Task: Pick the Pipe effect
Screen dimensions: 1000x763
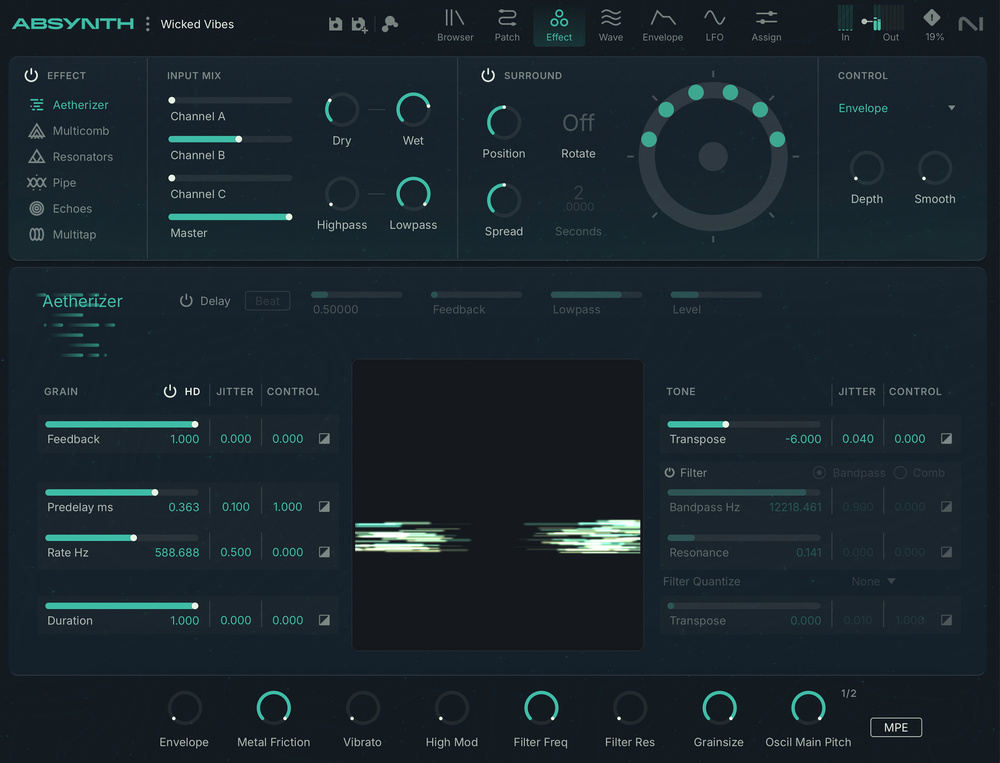Action: click(x=52, y=182)
